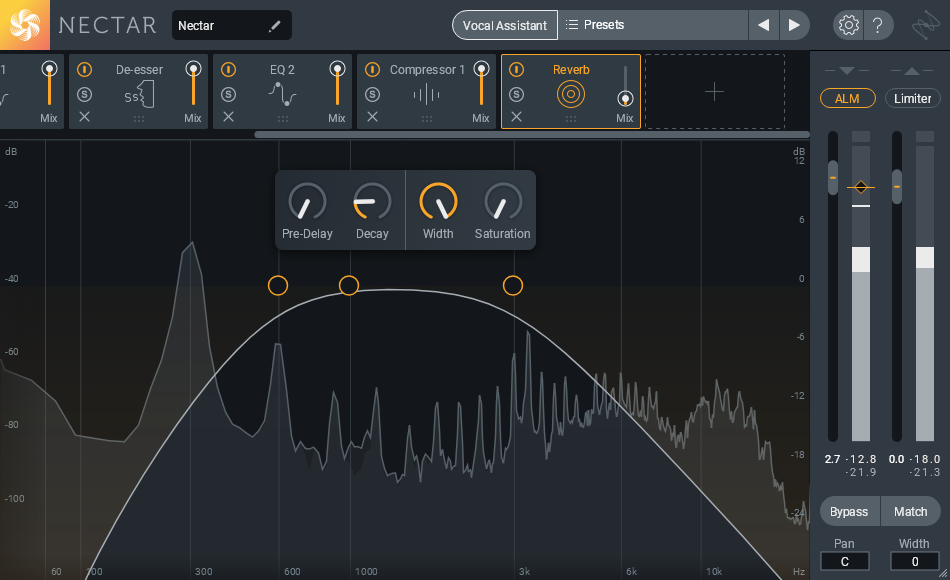This screenshot has width=950, height=580.
Task: Open the Presets list
Action: coord(653,25)
